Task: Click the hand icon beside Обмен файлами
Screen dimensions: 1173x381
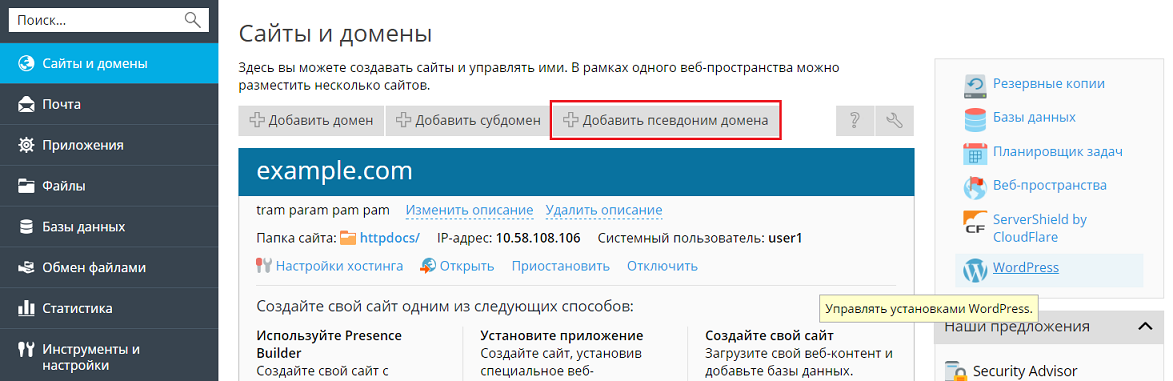Action: (x=26, y=267)
